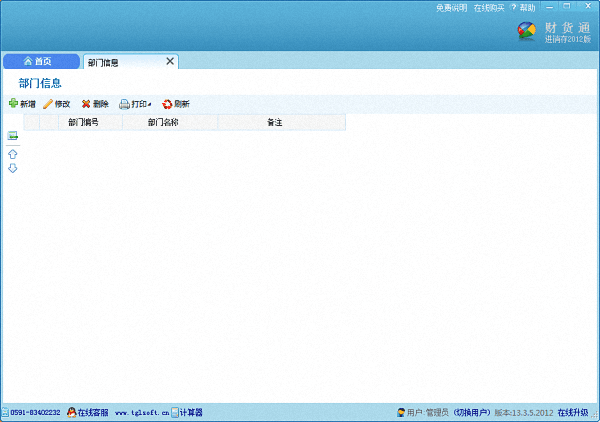Click the 在线升级 link

(576, 412)
